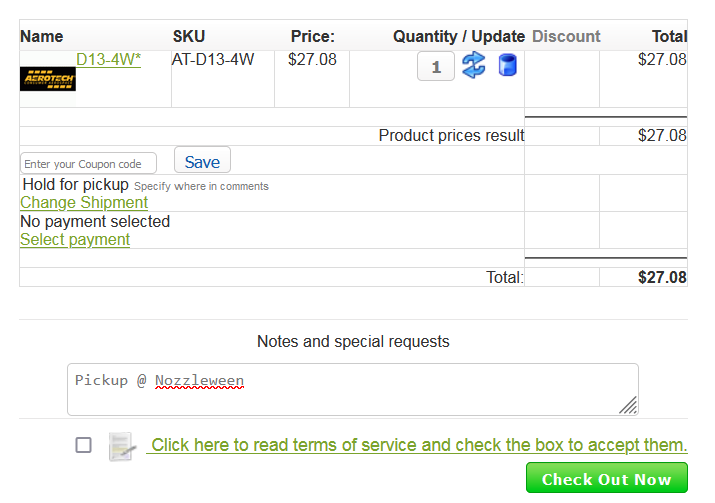Open the Change Shipment link
The height and width of the screenshot is (503, 715).
(84, 202)
